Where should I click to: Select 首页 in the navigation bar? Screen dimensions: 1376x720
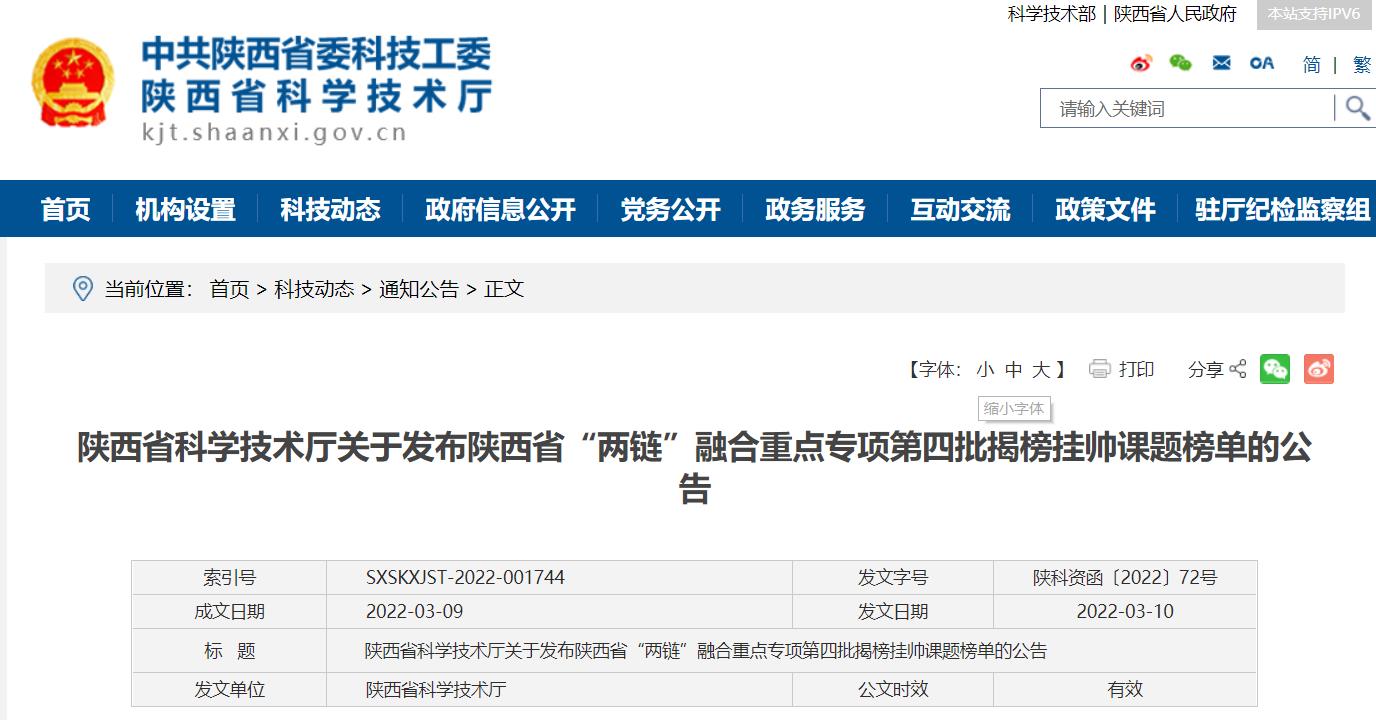(x=64, y=210)
